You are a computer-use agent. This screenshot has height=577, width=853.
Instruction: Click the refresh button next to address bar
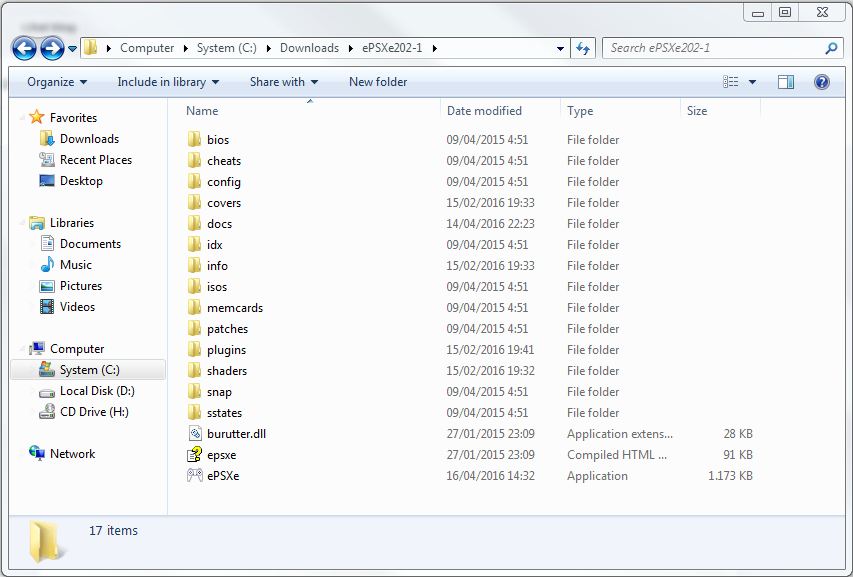583,48
